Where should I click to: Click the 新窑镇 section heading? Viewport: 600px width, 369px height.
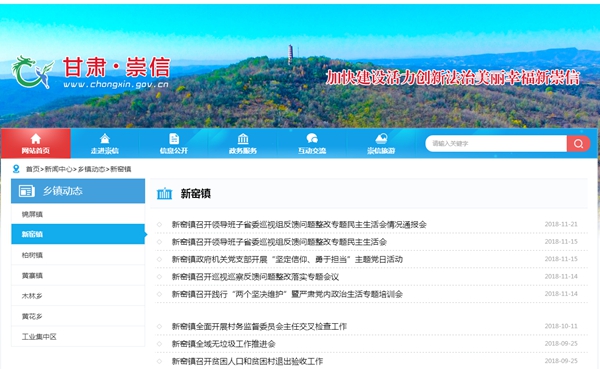(x=196, y=194)
